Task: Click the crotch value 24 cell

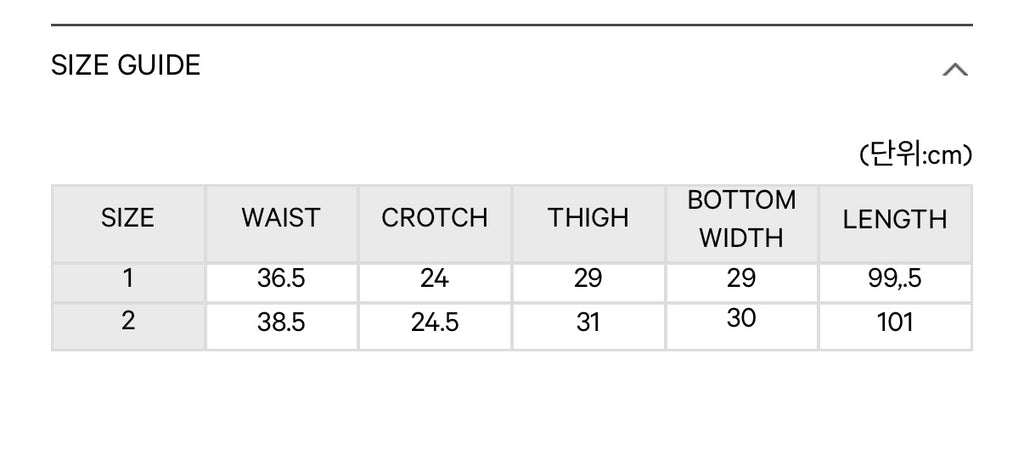Action: point(435,283)
